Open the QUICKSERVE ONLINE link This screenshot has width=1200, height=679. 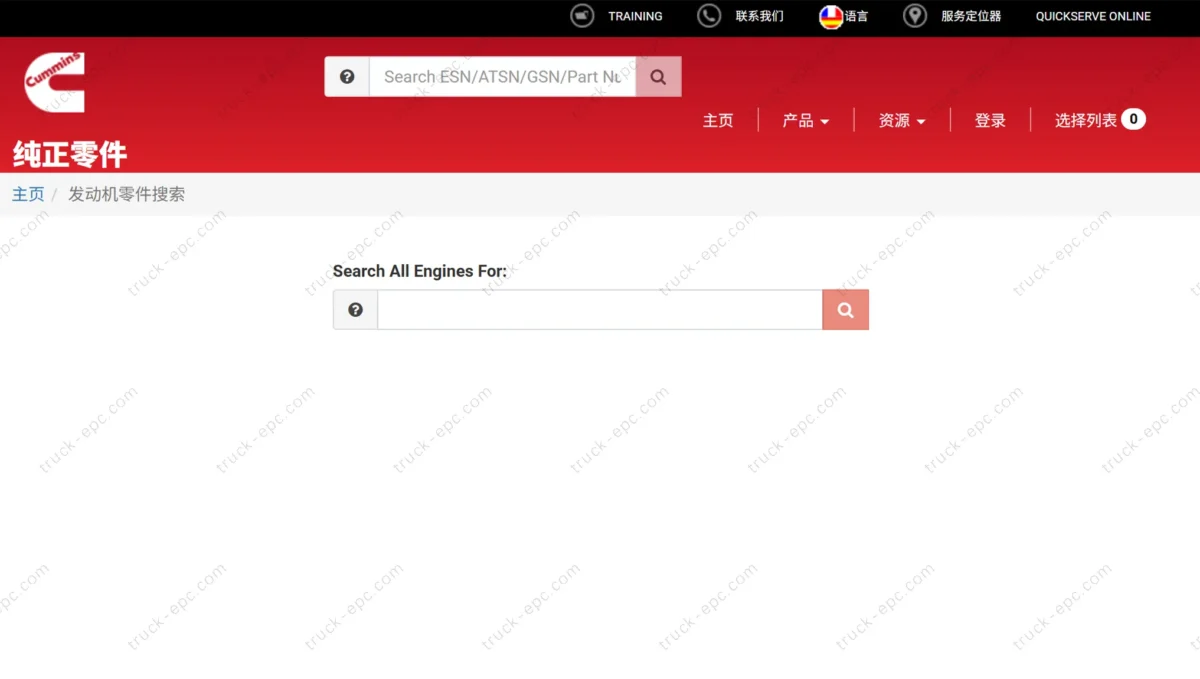click(x=1093, y=16)
